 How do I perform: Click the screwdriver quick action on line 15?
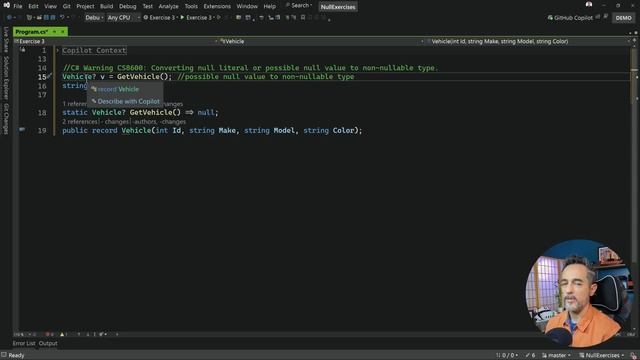(49, 76)
